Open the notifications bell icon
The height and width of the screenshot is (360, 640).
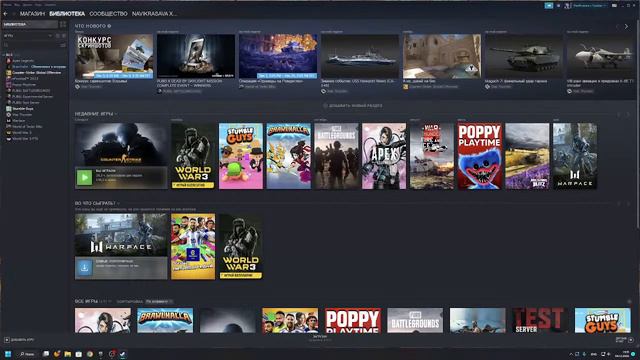click(558, 6)
